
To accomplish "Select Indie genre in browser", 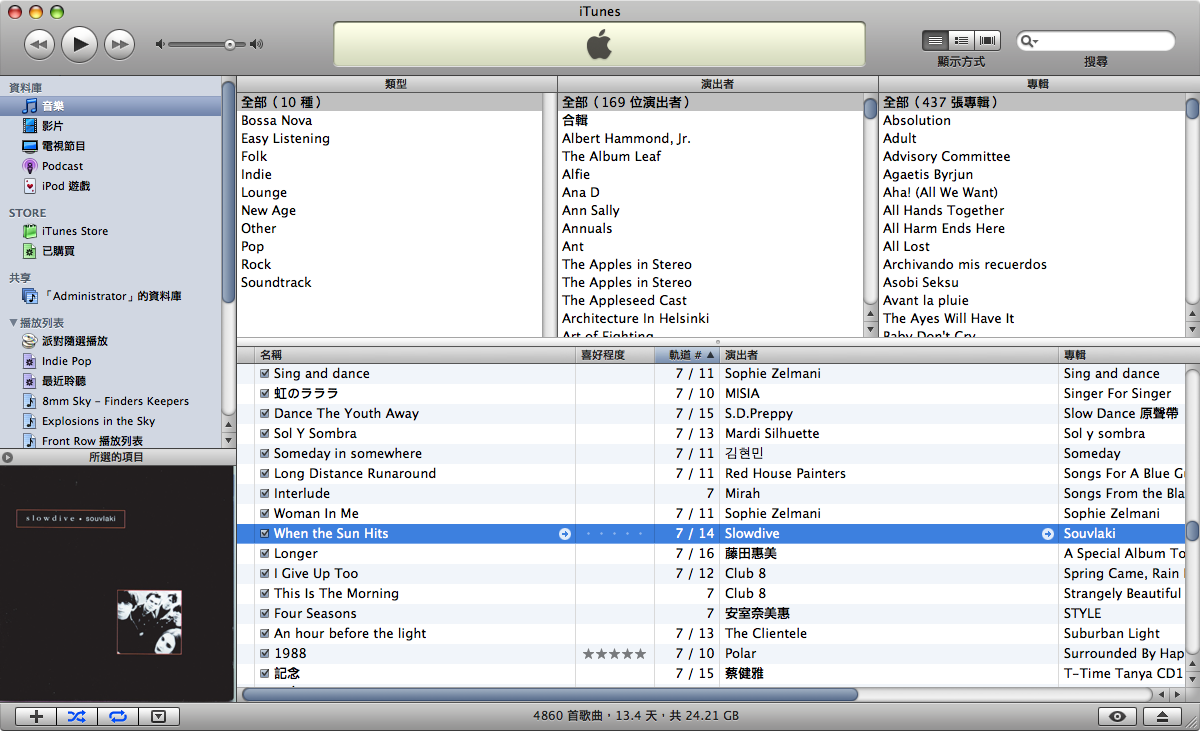I will (390, 174).
